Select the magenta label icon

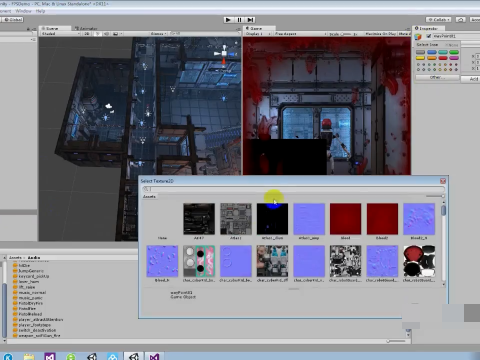pos(454,58)
